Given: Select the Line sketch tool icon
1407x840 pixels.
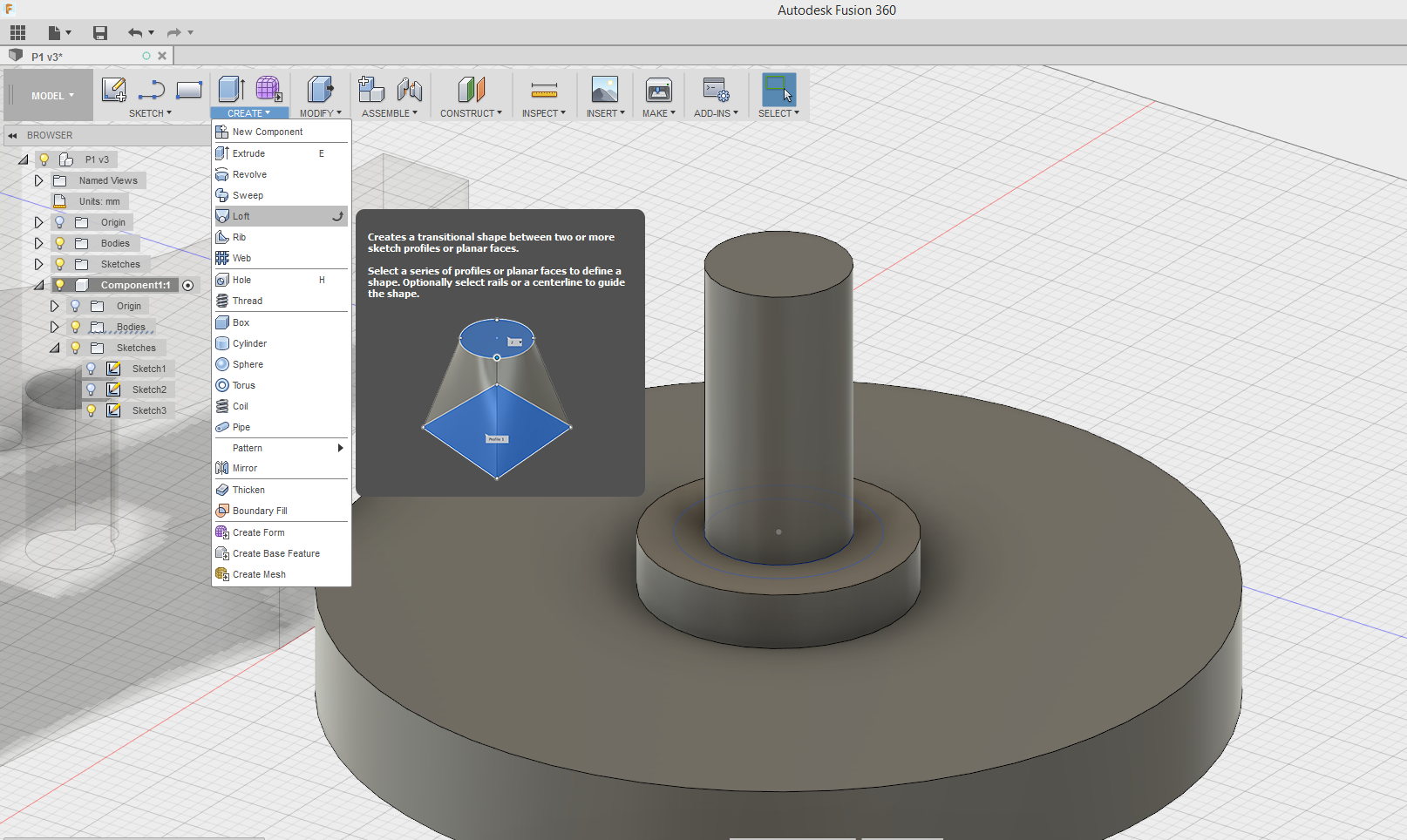Looking at the screenshot, I should (x=152, y=89).
